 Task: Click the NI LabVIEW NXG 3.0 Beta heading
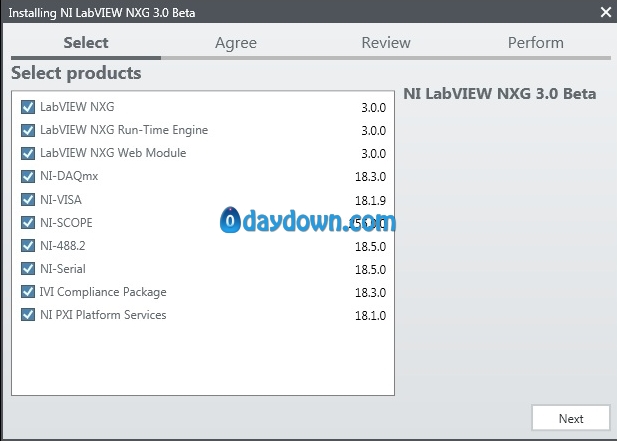point(500,94)
